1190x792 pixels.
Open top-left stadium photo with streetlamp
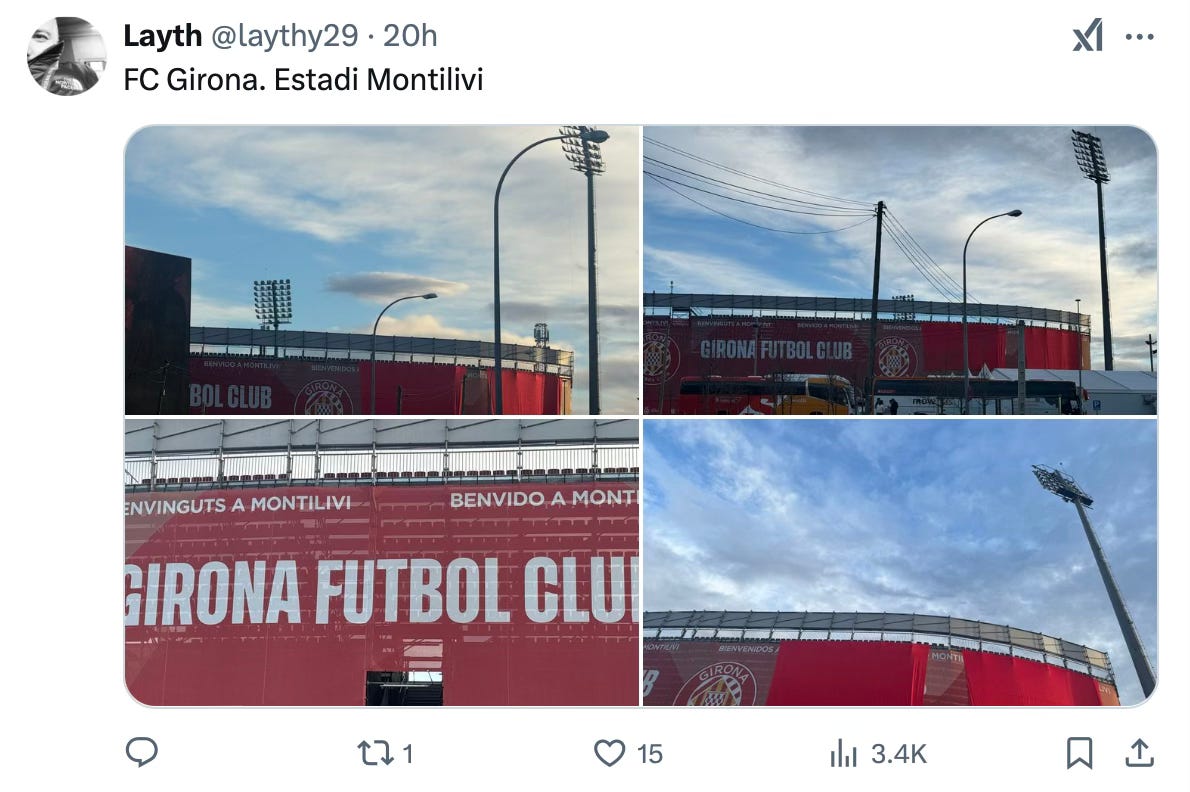tap(382, 270)
